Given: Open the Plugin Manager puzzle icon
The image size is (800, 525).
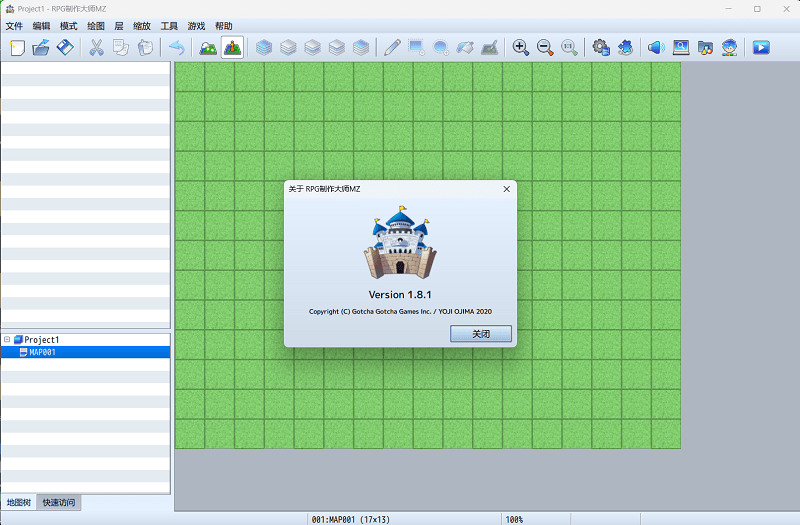Looking at the screenshot, I should pos(625,47).
